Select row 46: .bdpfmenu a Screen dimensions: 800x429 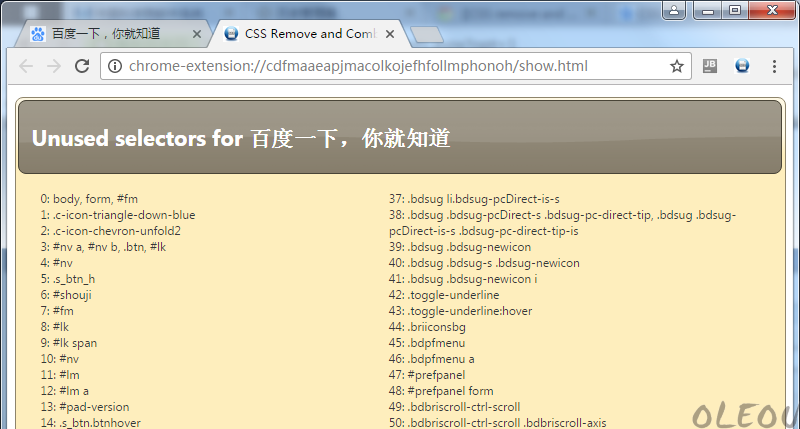pyautogui.click(x=432, y=359)
